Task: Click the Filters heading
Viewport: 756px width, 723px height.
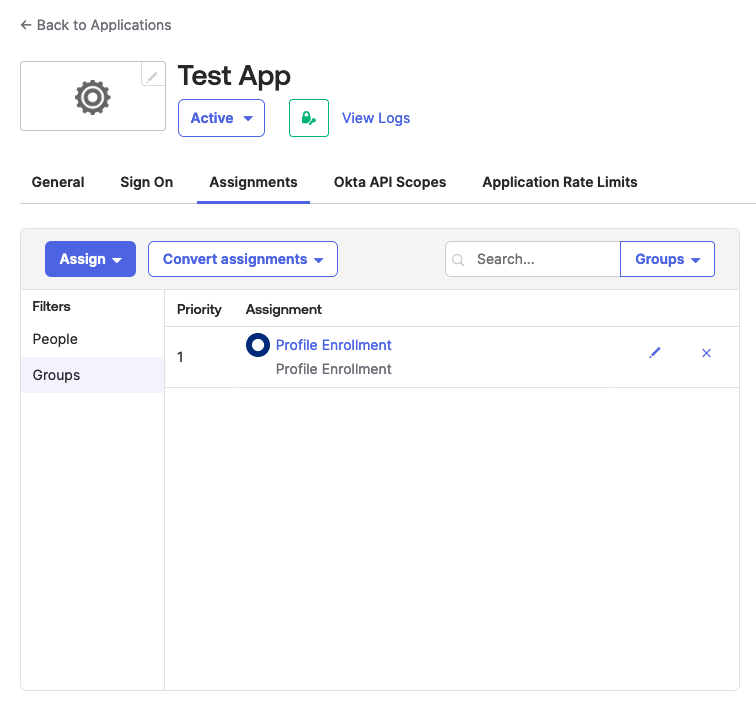Action: click(x=51, y=307)
